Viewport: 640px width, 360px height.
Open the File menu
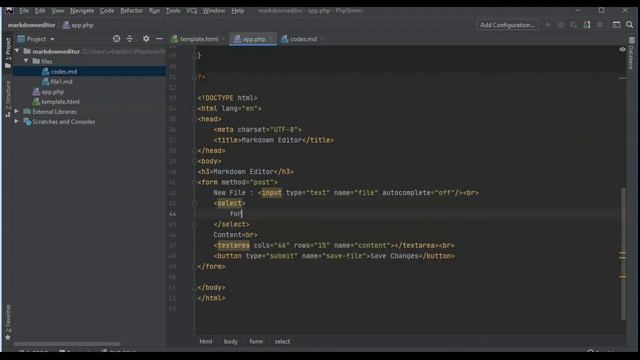24,11
